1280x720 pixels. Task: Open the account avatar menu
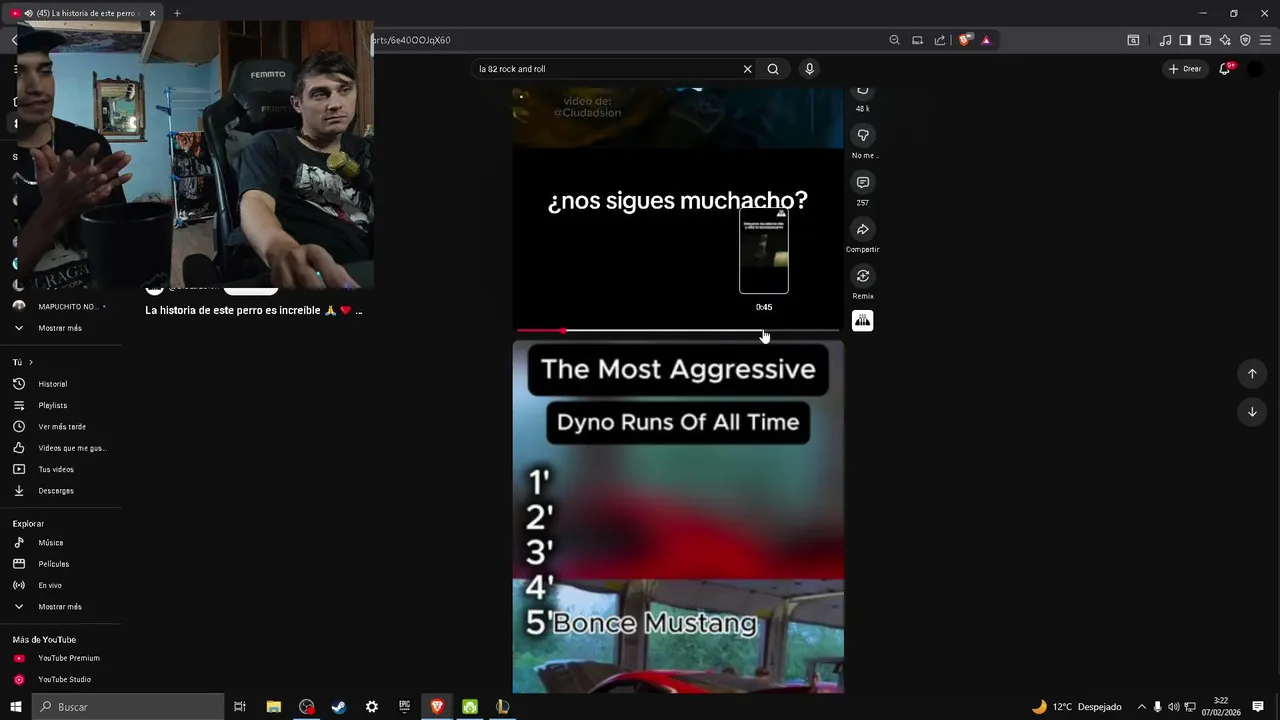[1256, 69]
